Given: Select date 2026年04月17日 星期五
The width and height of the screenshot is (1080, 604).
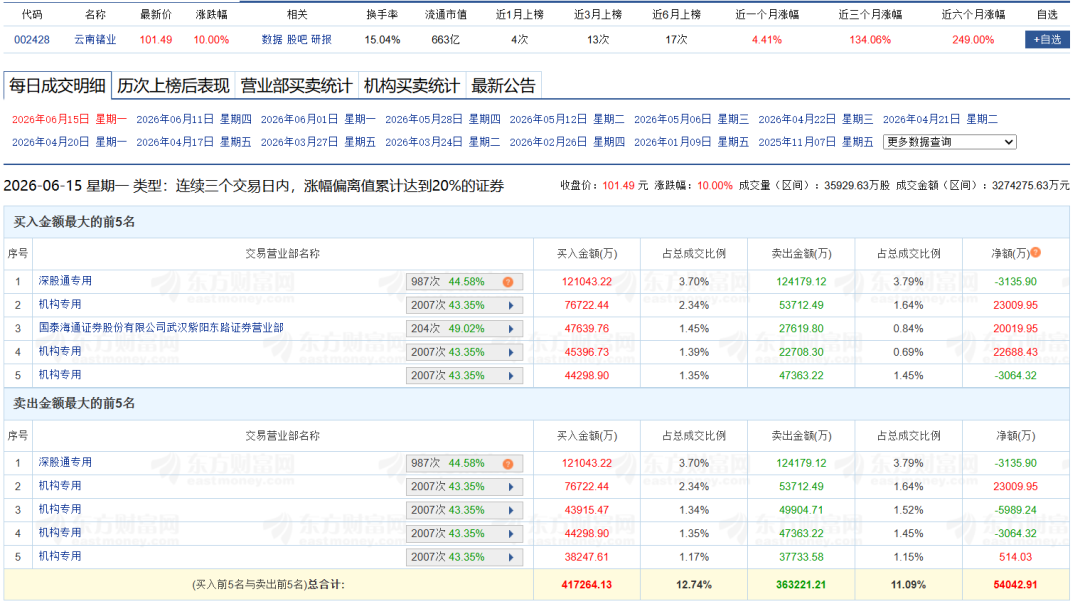Looking at the screenshot, I should pyautogui.click(x=194, y=142).
